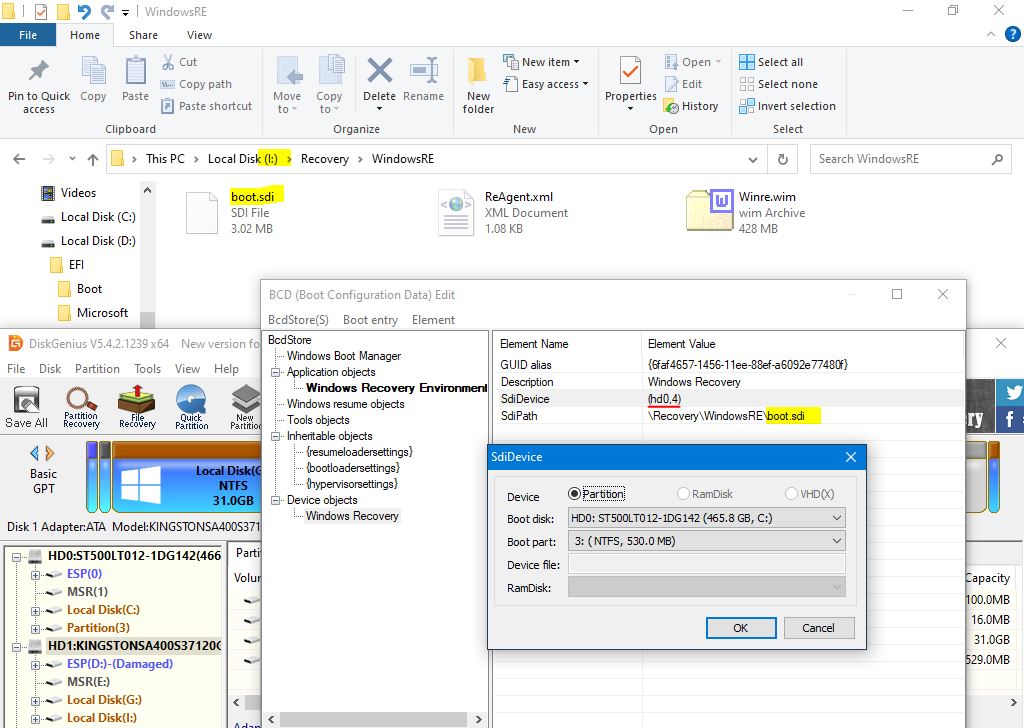Open the Boot part dropdown
This screenshot has width=1024, height=728.
point(836,541)
